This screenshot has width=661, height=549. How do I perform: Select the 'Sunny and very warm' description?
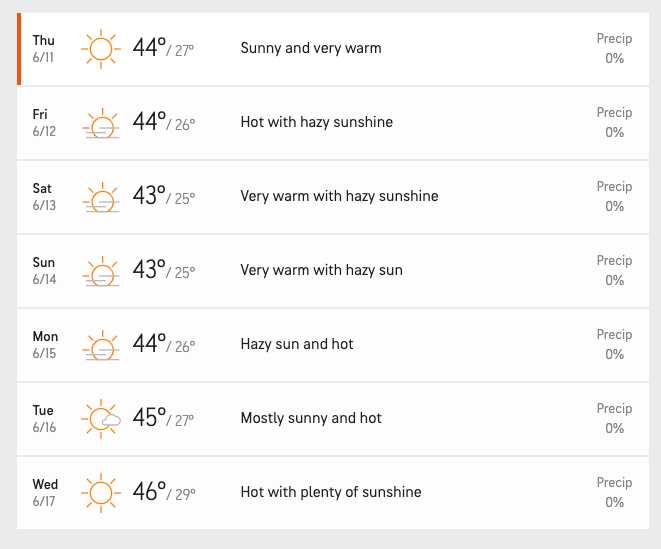pyautogui.click(x=311, y=48)
